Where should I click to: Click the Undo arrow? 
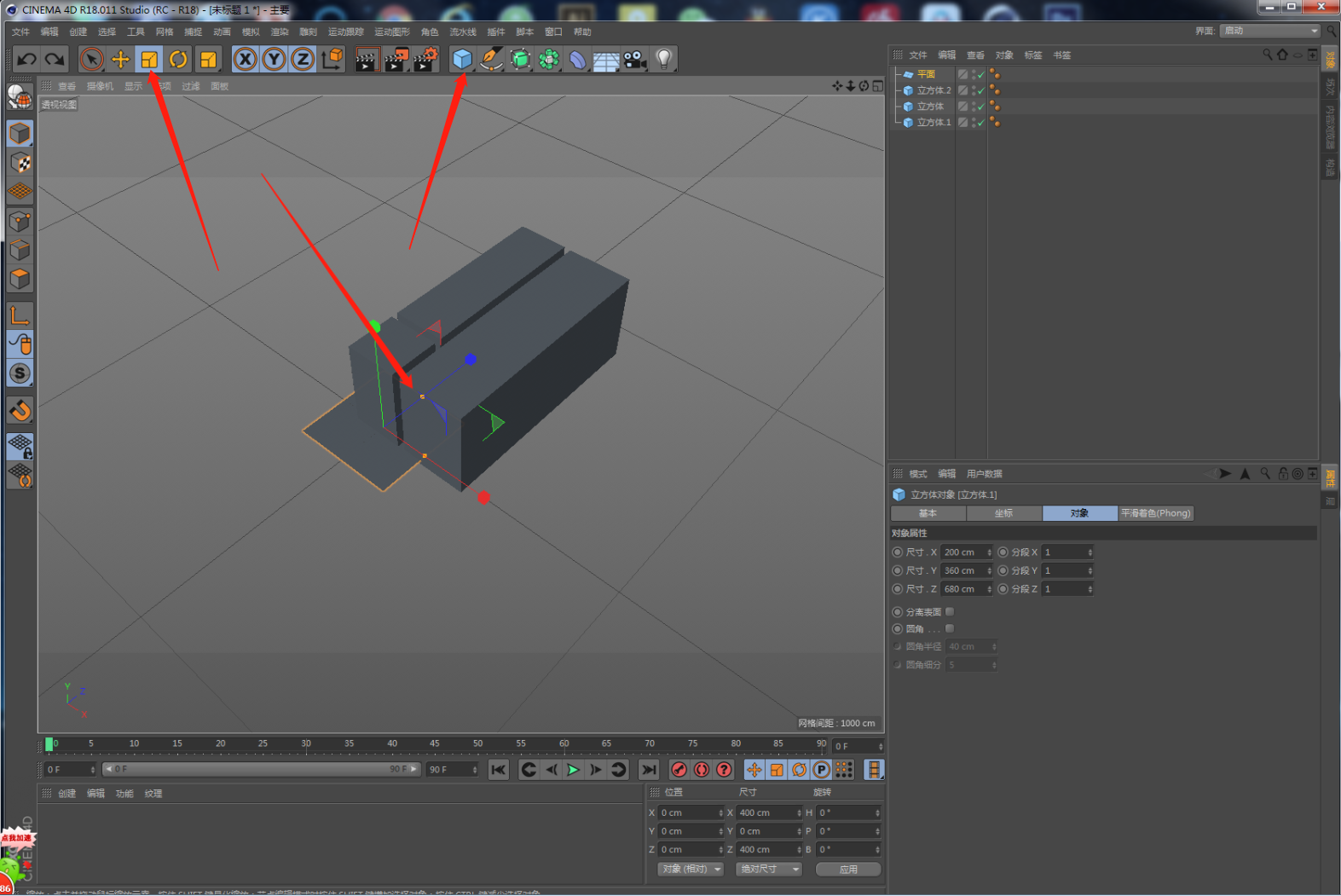point(26,59)
